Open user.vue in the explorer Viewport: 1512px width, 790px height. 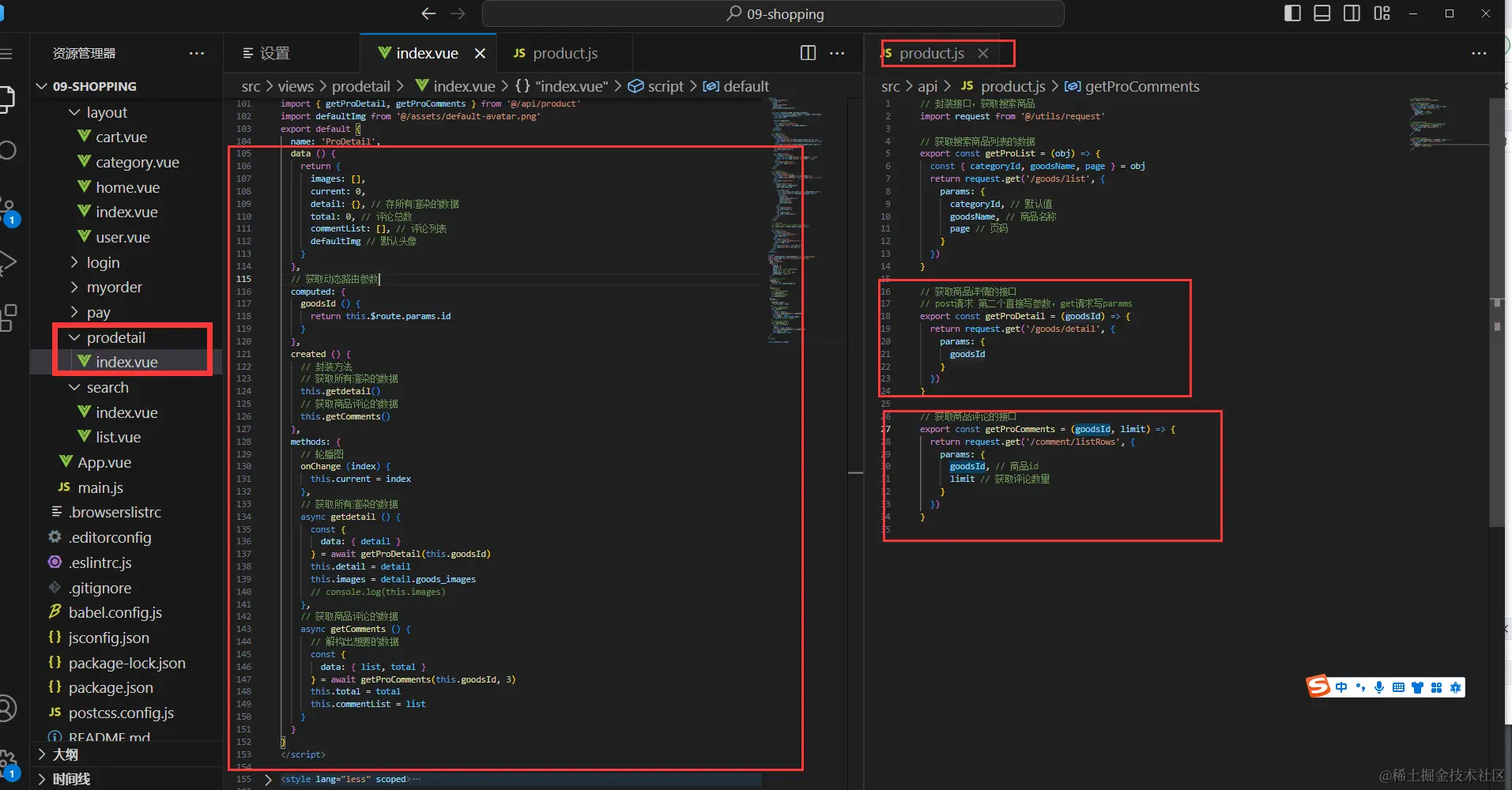(x=123, y=237)
